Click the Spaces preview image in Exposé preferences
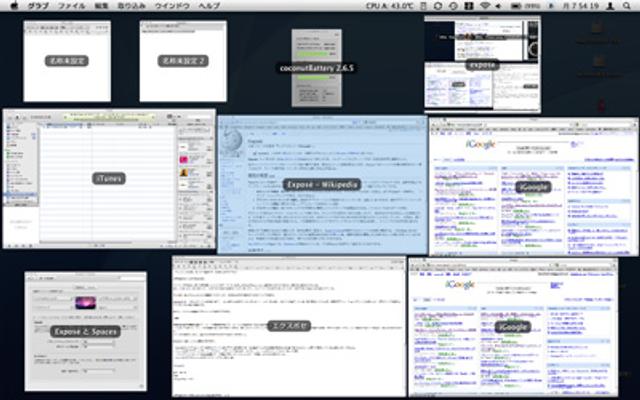The image size is (640, 400). 86,303
